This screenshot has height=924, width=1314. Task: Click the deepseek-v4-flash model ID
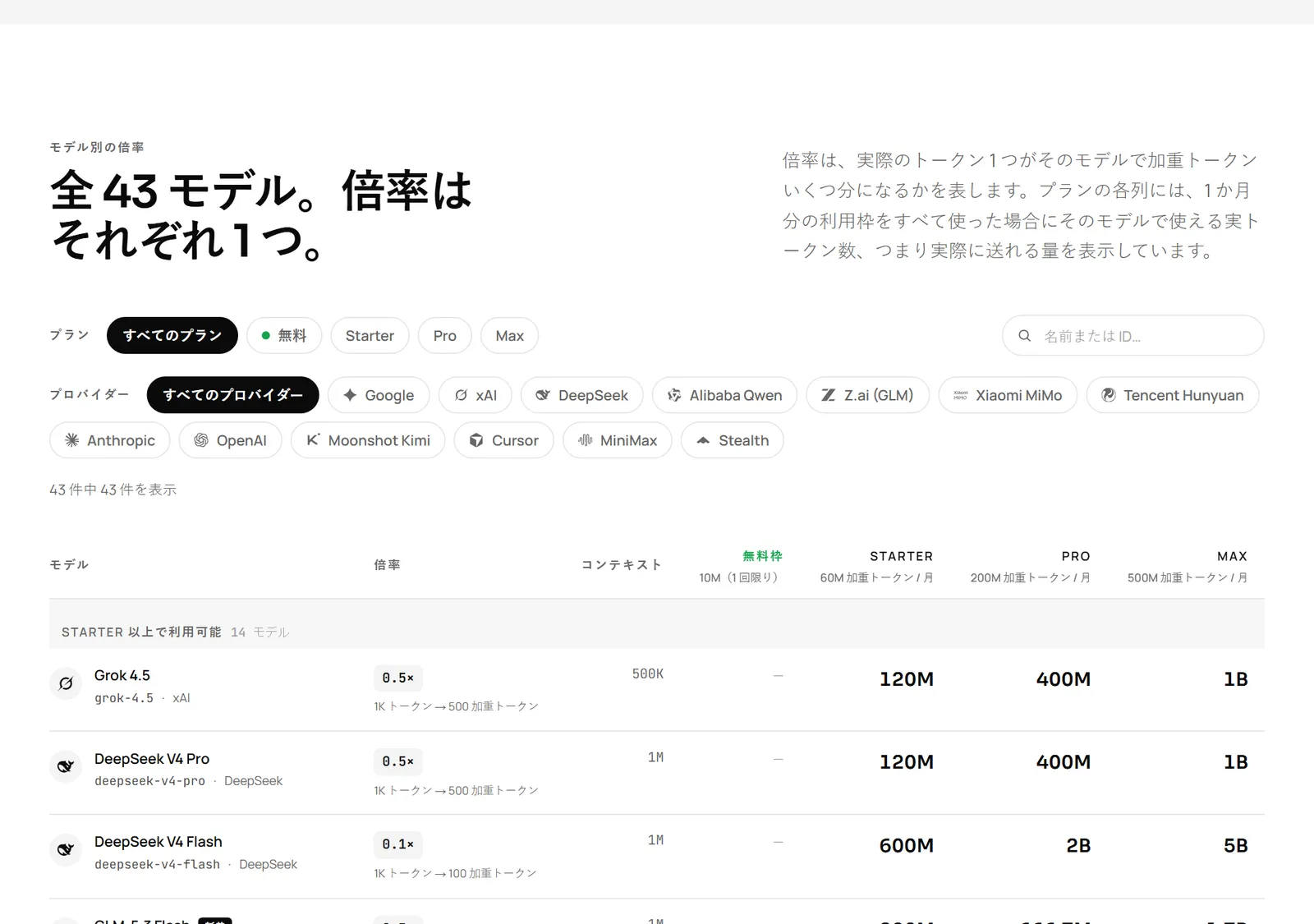pyautogui.click(x=157, y=864)
